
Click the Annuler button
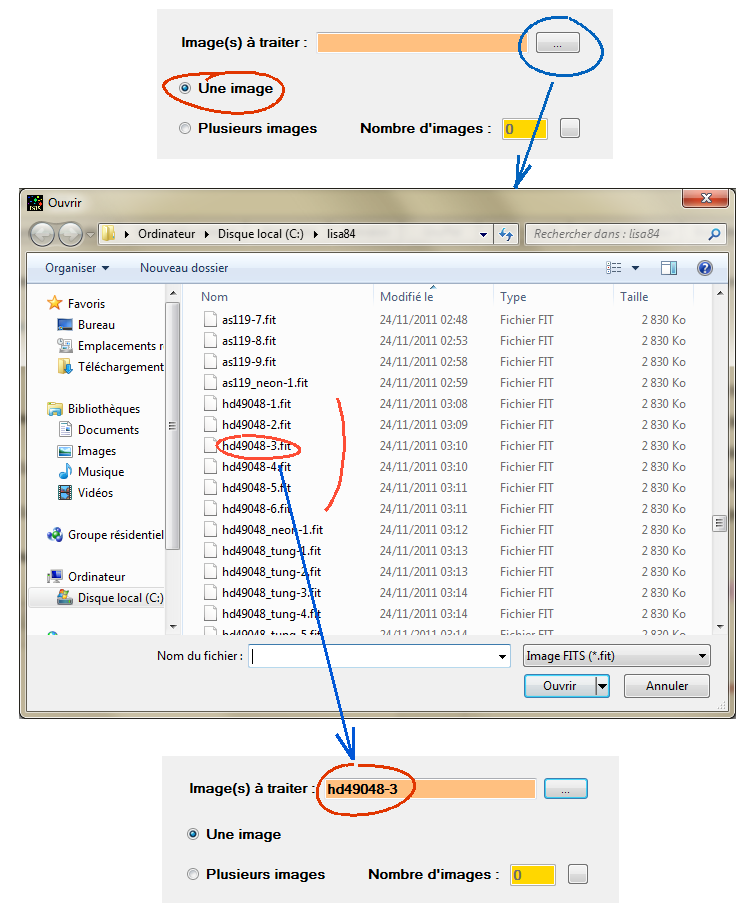coord(666,686)
